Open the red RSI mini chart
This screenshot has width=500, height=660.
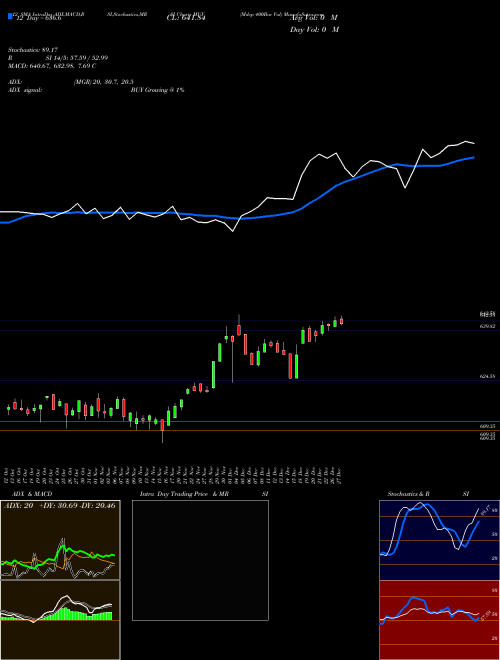click(439, 620)
